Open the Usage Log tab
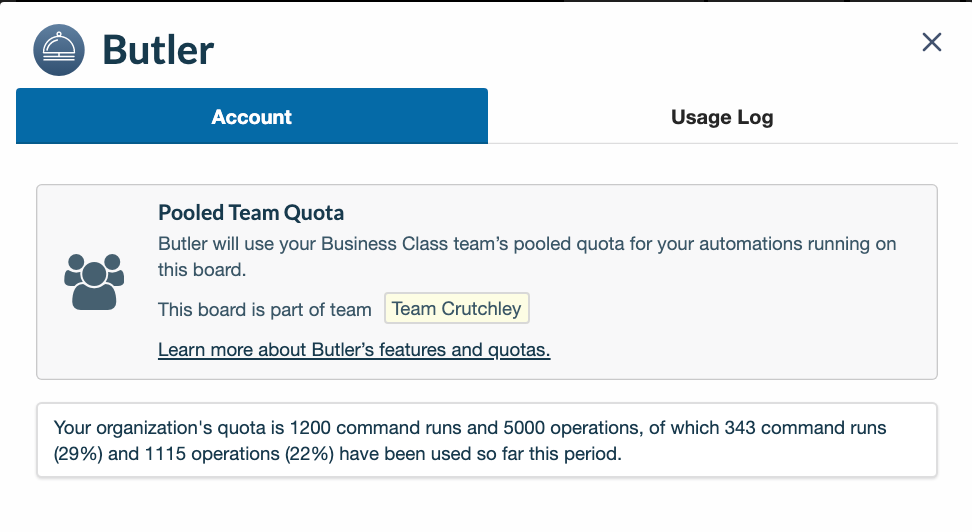 coord(722,117)
